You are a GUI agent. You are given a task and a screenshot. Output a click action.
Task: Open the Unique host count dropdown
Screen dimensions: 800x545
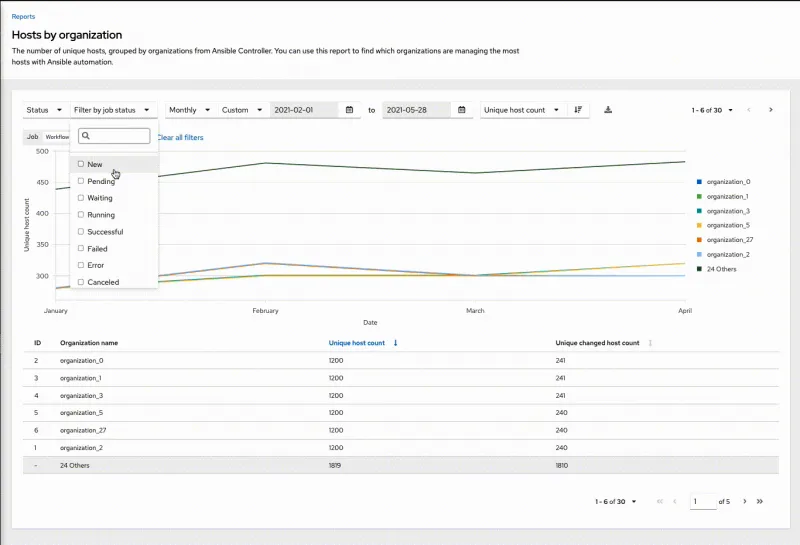click(x=522, y=110)
